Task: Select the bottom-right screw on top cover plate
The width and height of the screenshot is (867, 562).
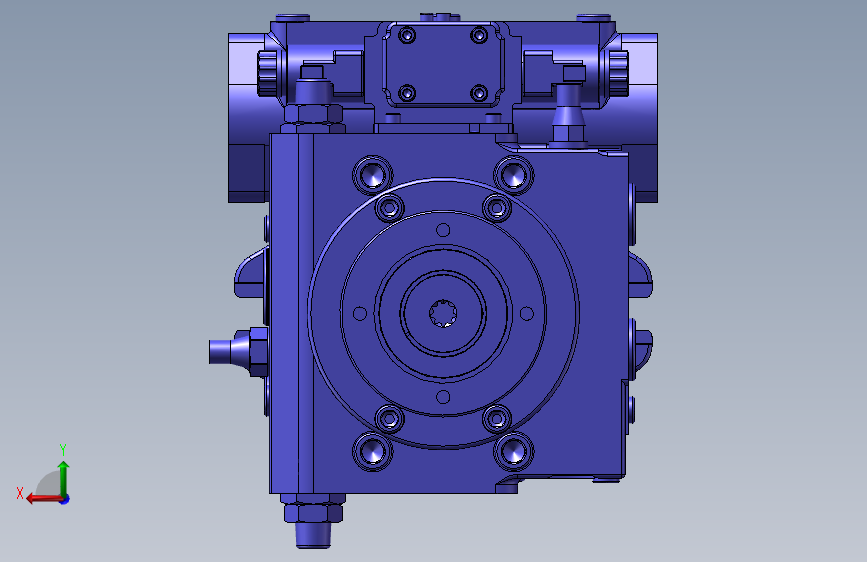Action: [479, 92]
